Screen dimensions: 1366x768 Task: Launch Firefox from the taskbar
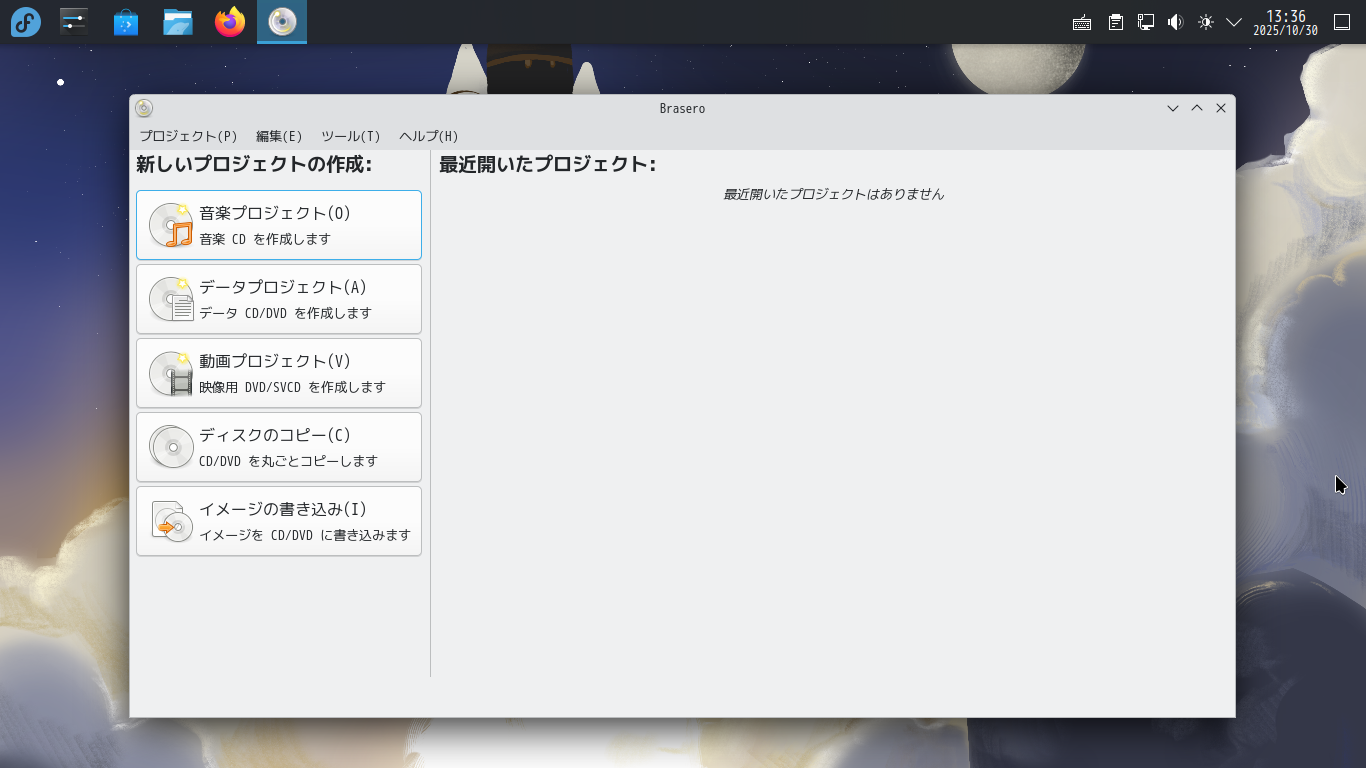pyautogui.click(x=230, y=22)
